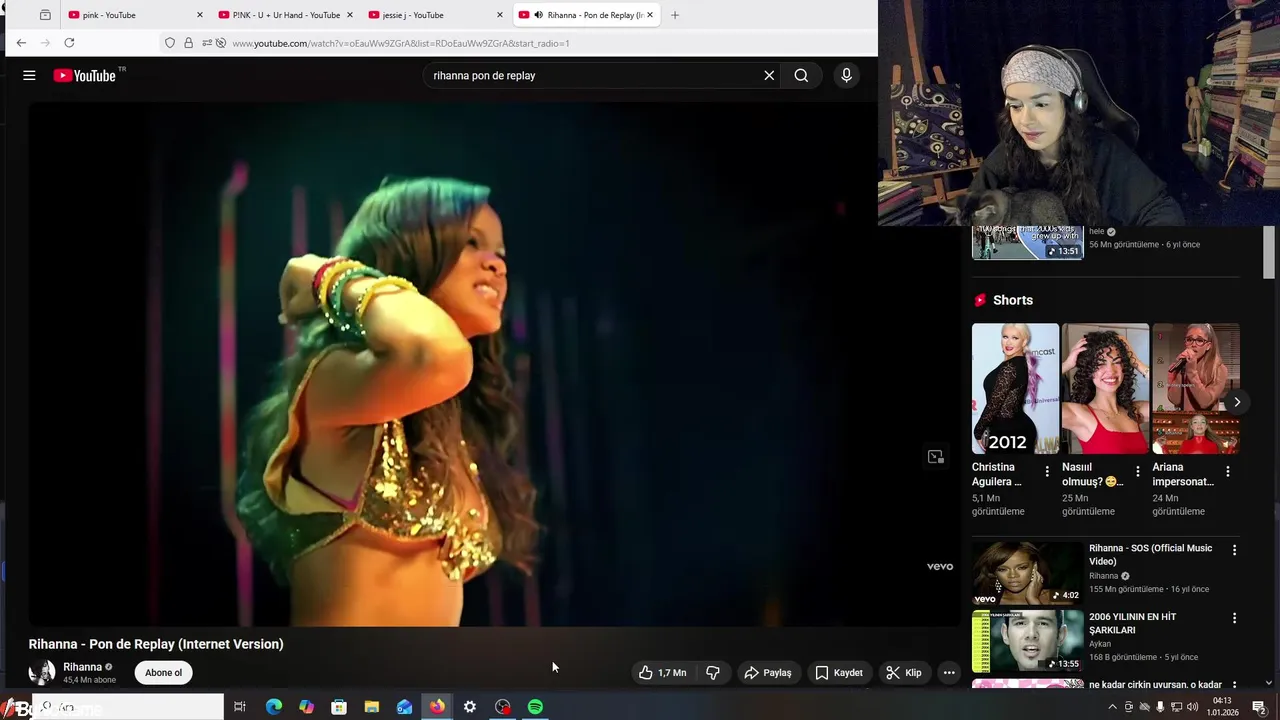Image resolution: width=1280 pixels, height=720 pixels.
Task: Open a new browser tab
Action: [675, 15]
